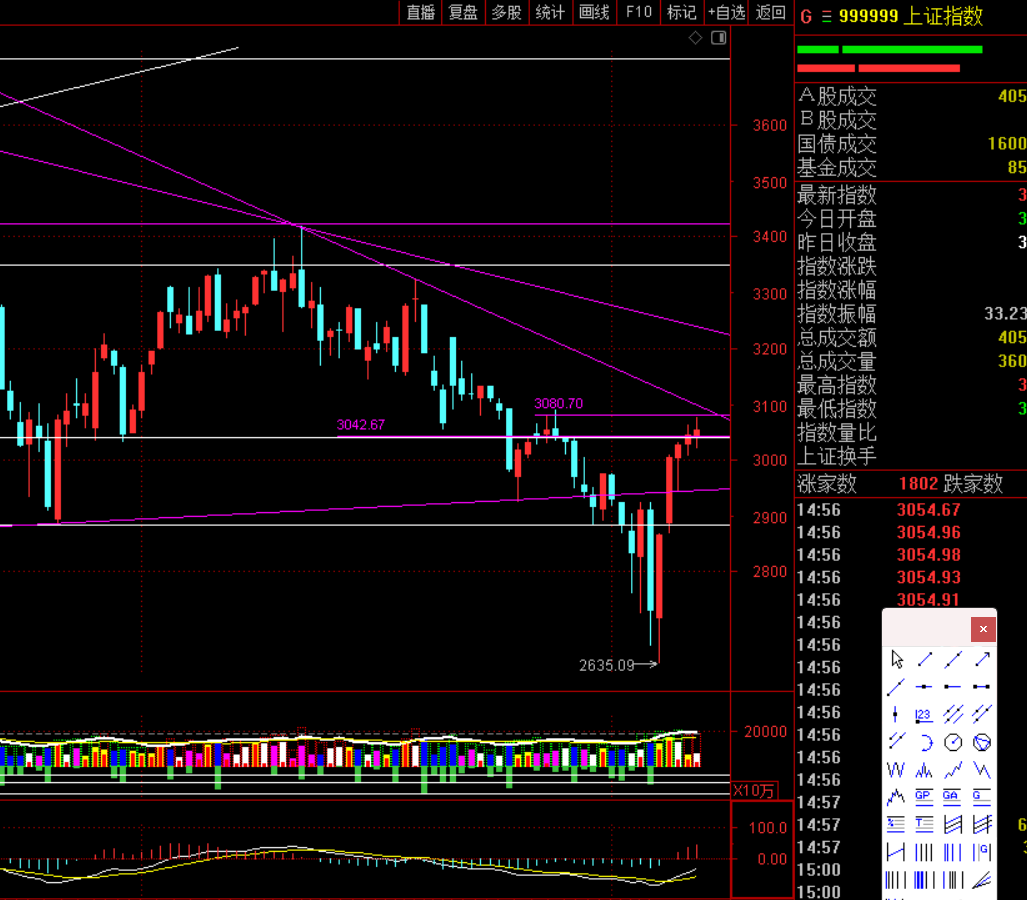Select the falling zigzag wave tool
The image size is (1027, 900).
point(982,770)
